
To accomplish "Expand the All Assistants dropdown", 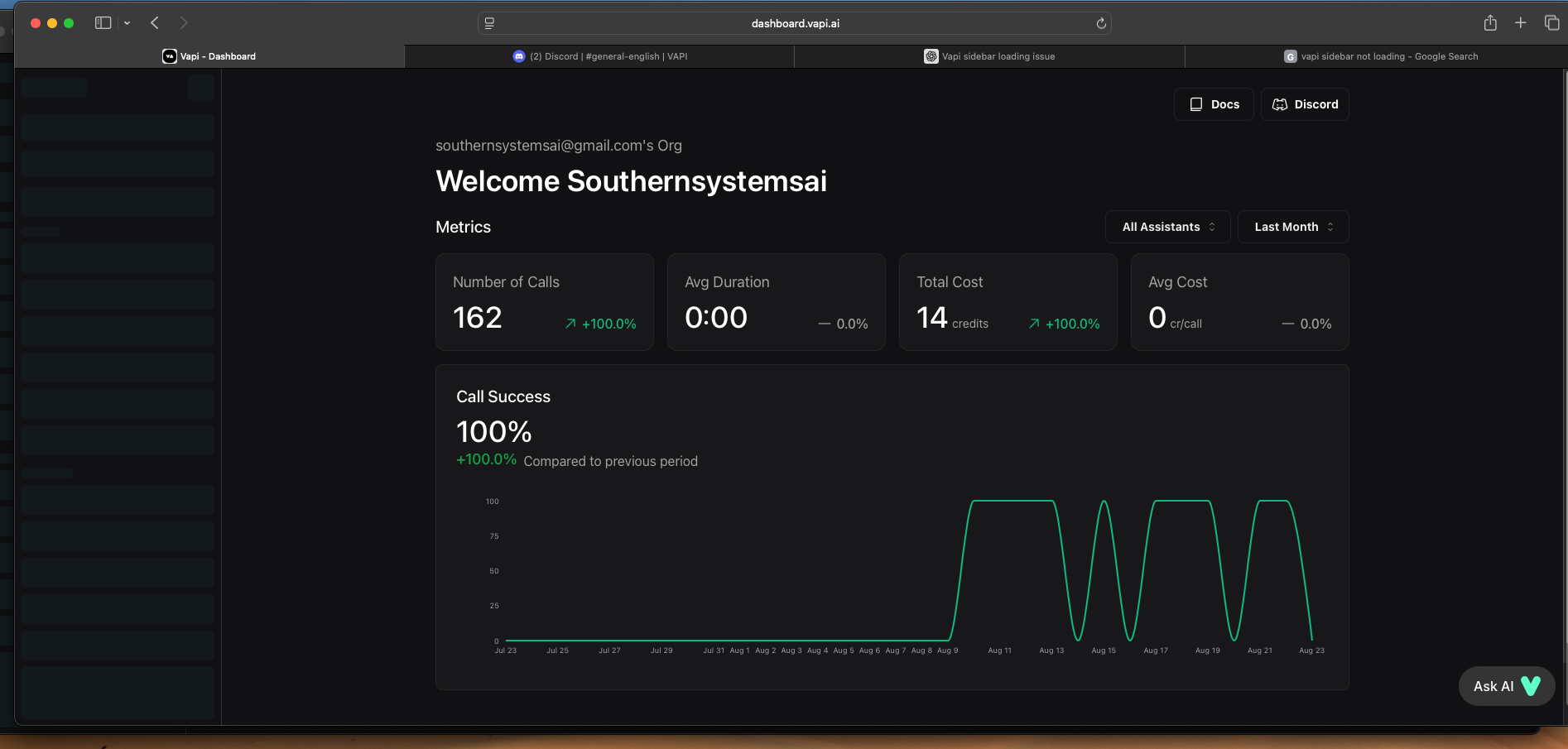I will [1168, 227].
